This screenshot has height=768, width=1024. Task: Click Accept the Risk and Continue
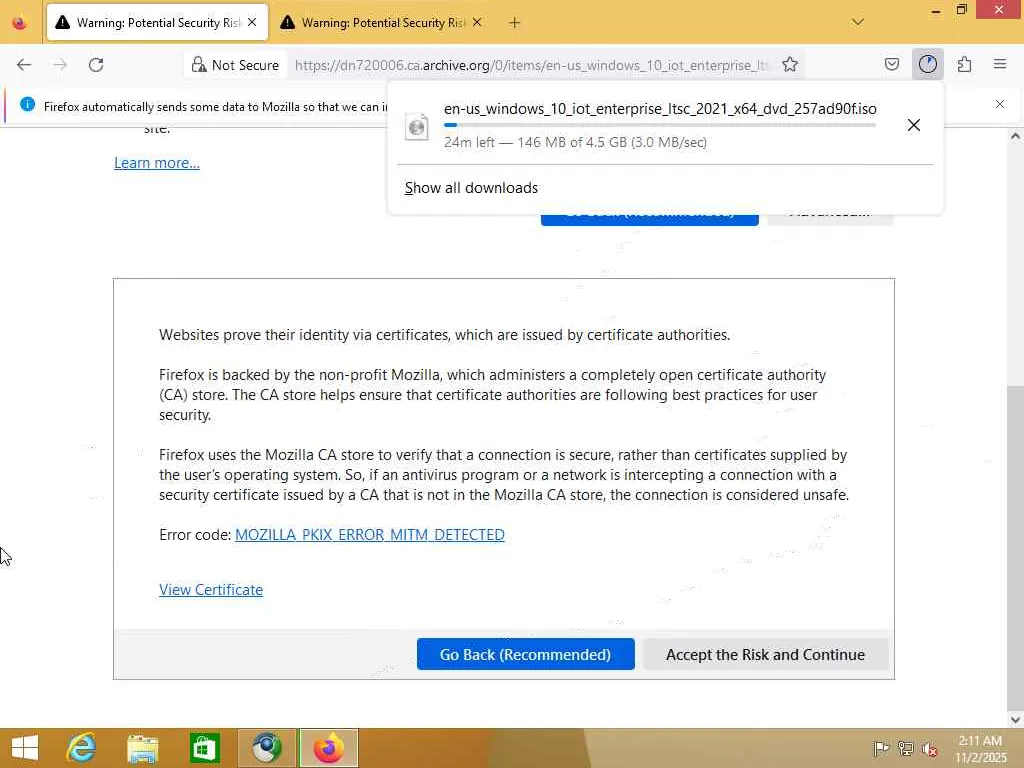(x=765, y=654)
